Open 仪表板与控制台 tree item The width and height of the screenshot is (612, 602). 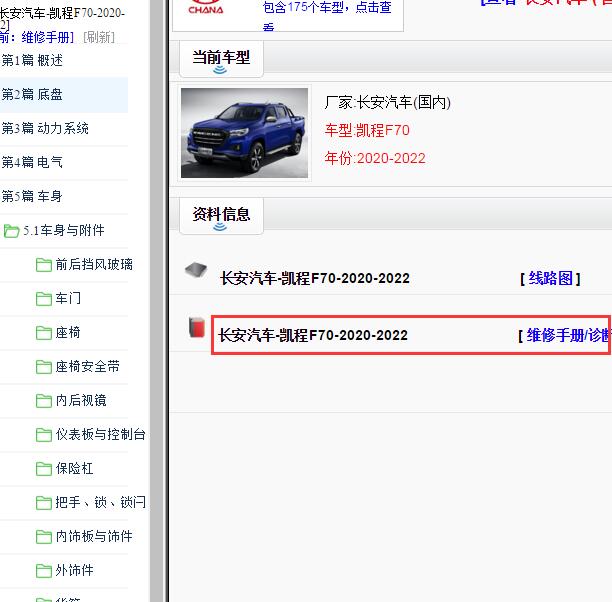(100, 434)
